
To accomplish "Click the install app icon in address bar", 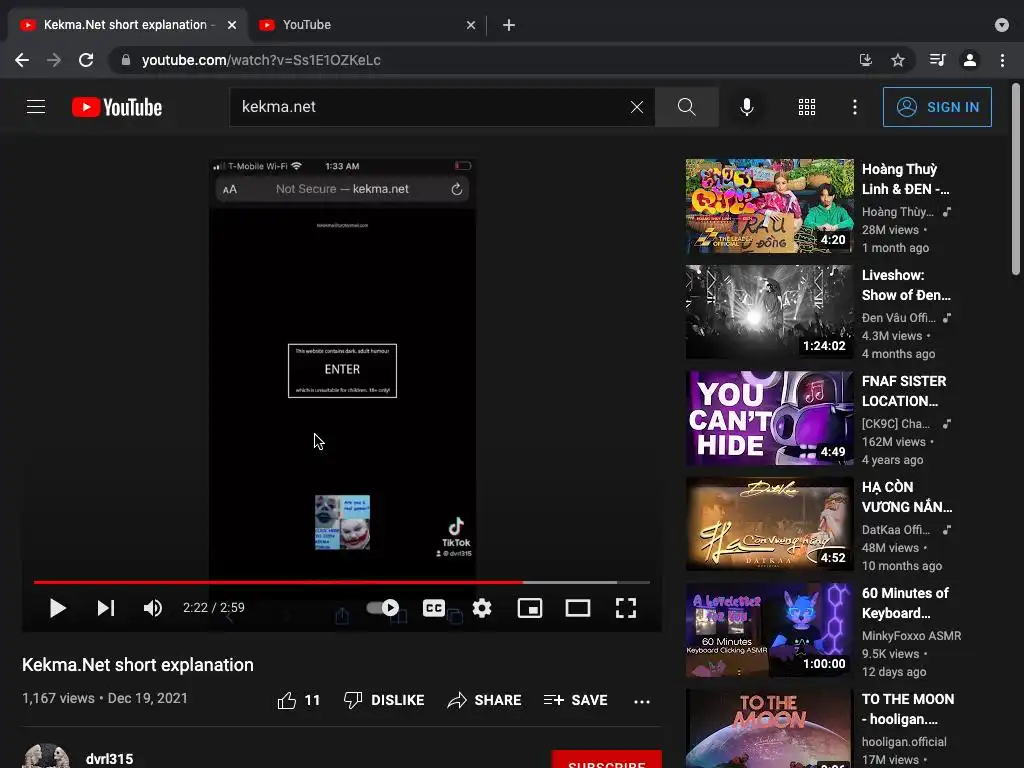I will (x=866, y=60).
